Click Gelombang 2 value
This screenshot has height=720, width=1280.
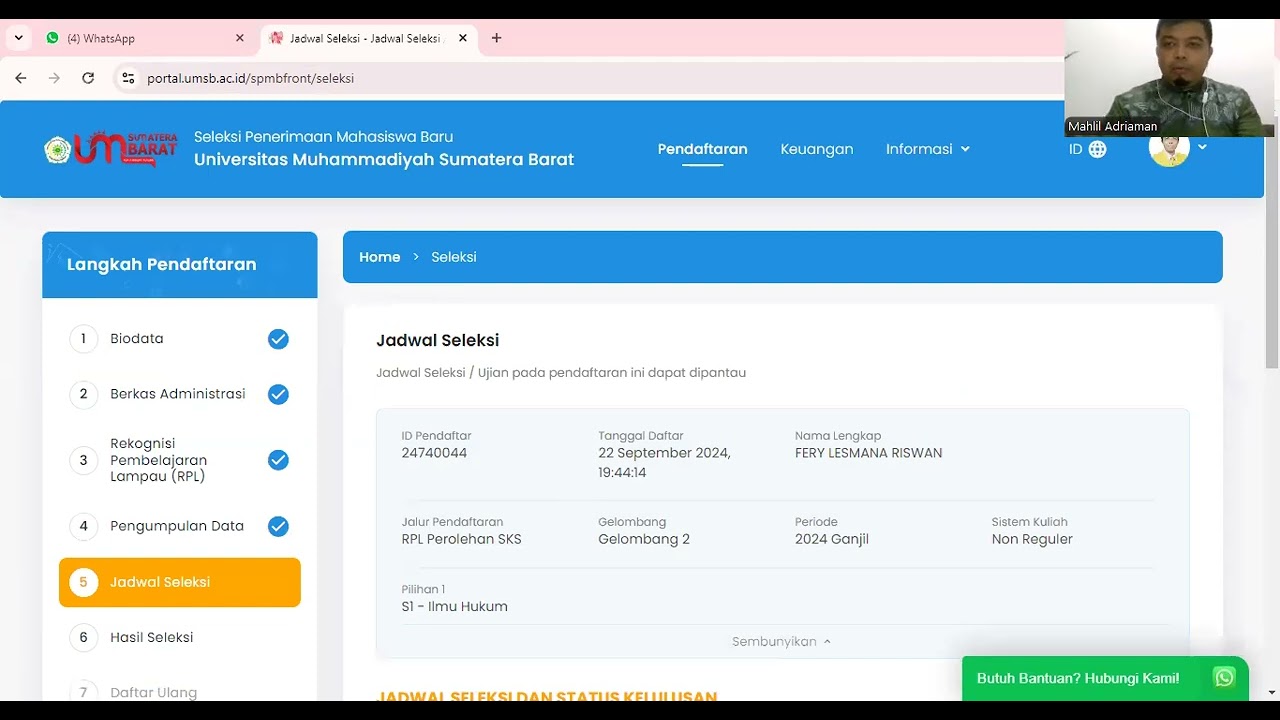(x=644, y=539)
